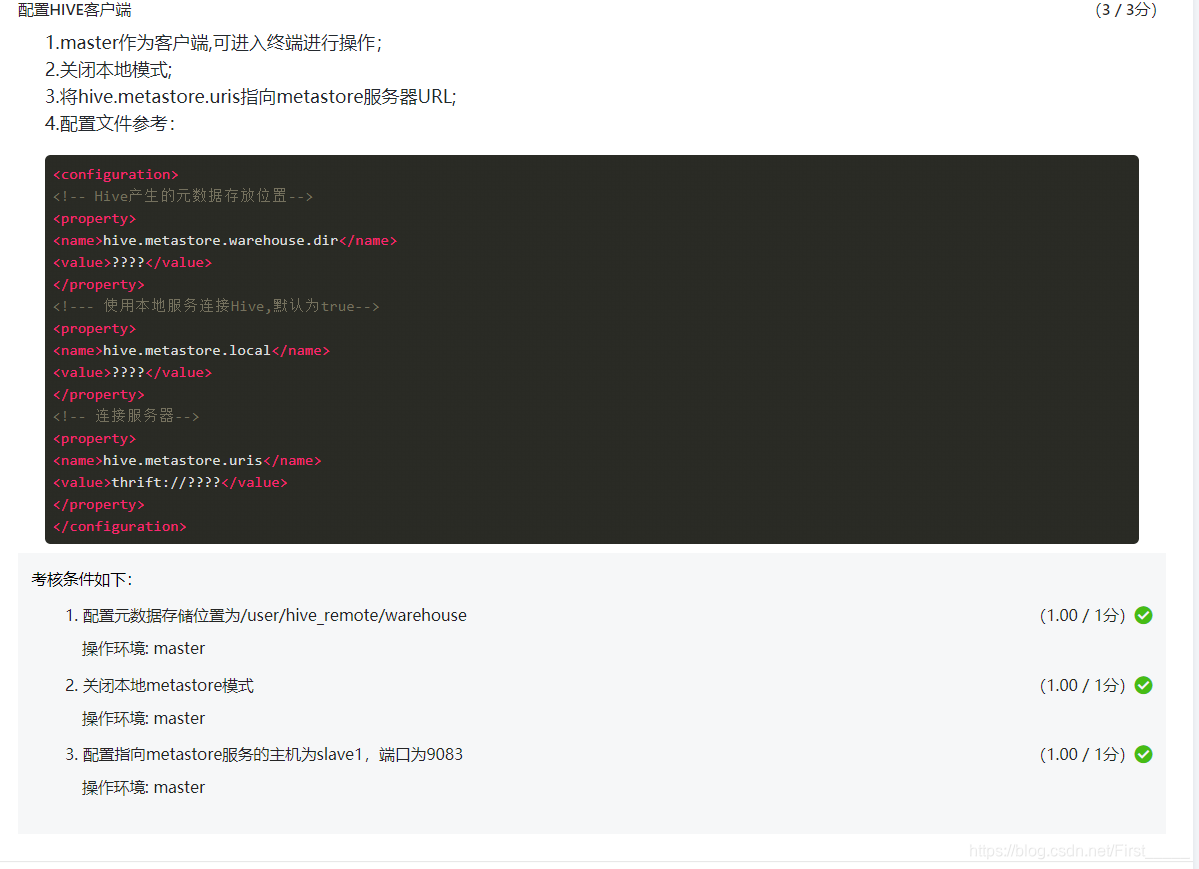Image resolution: width=1199 pixels, height=869 pixels.
Task: Click step 1.master作为客户端 instruction line
Action: pos(213,43)
